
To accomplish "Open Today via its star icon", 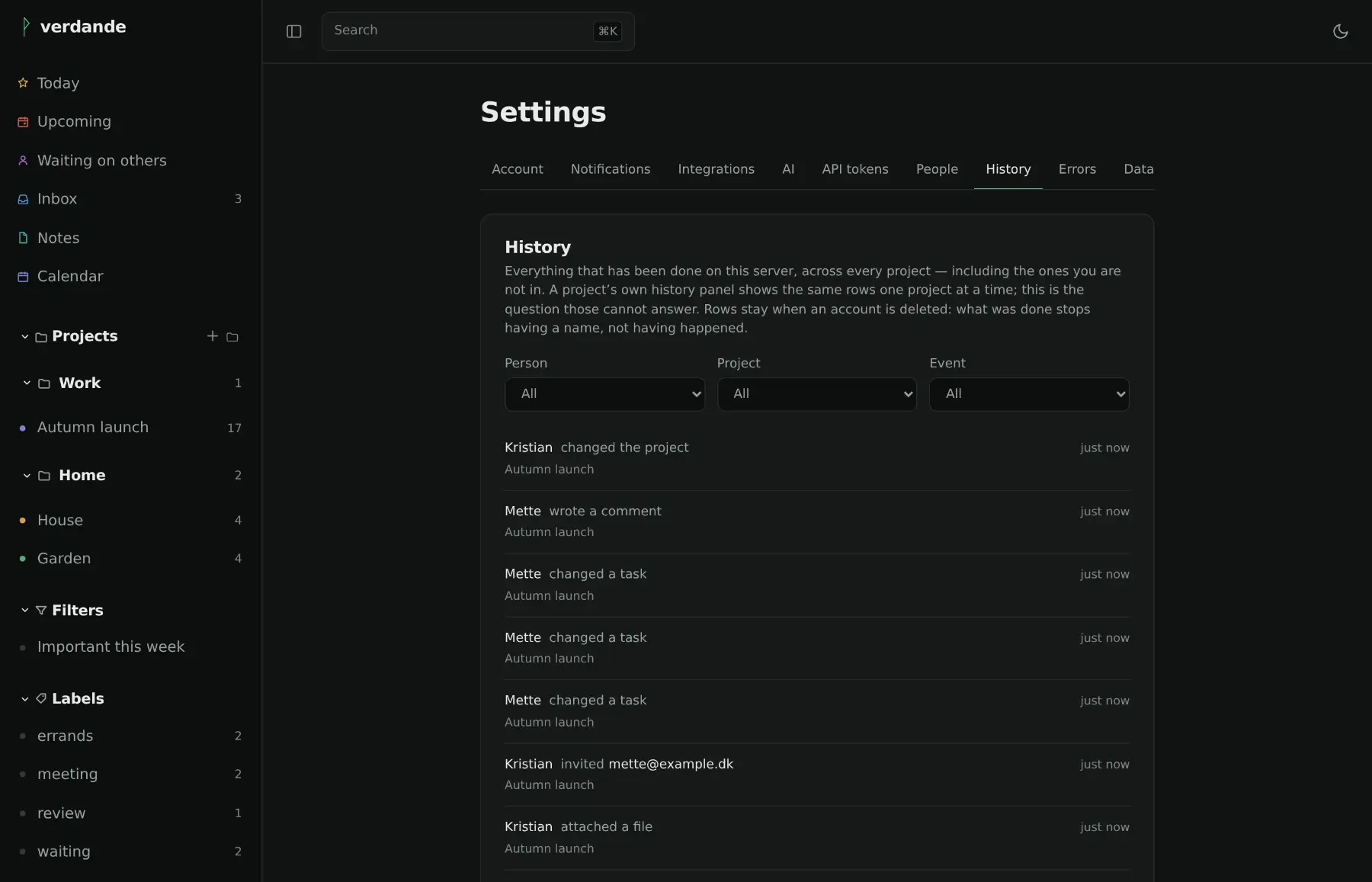I will pyautogui.click(x=23, y=83).
